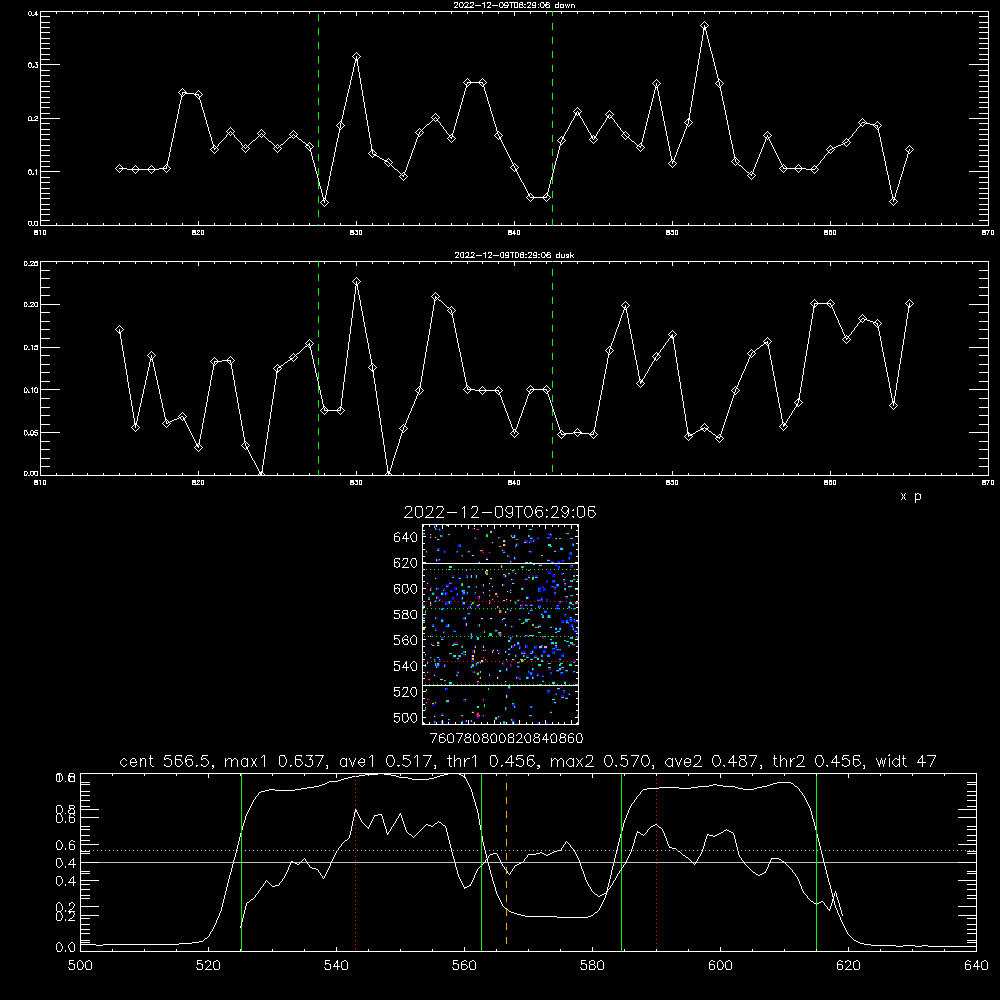Click the green vertical line near 615 in bottom plot

click(816, 861)
